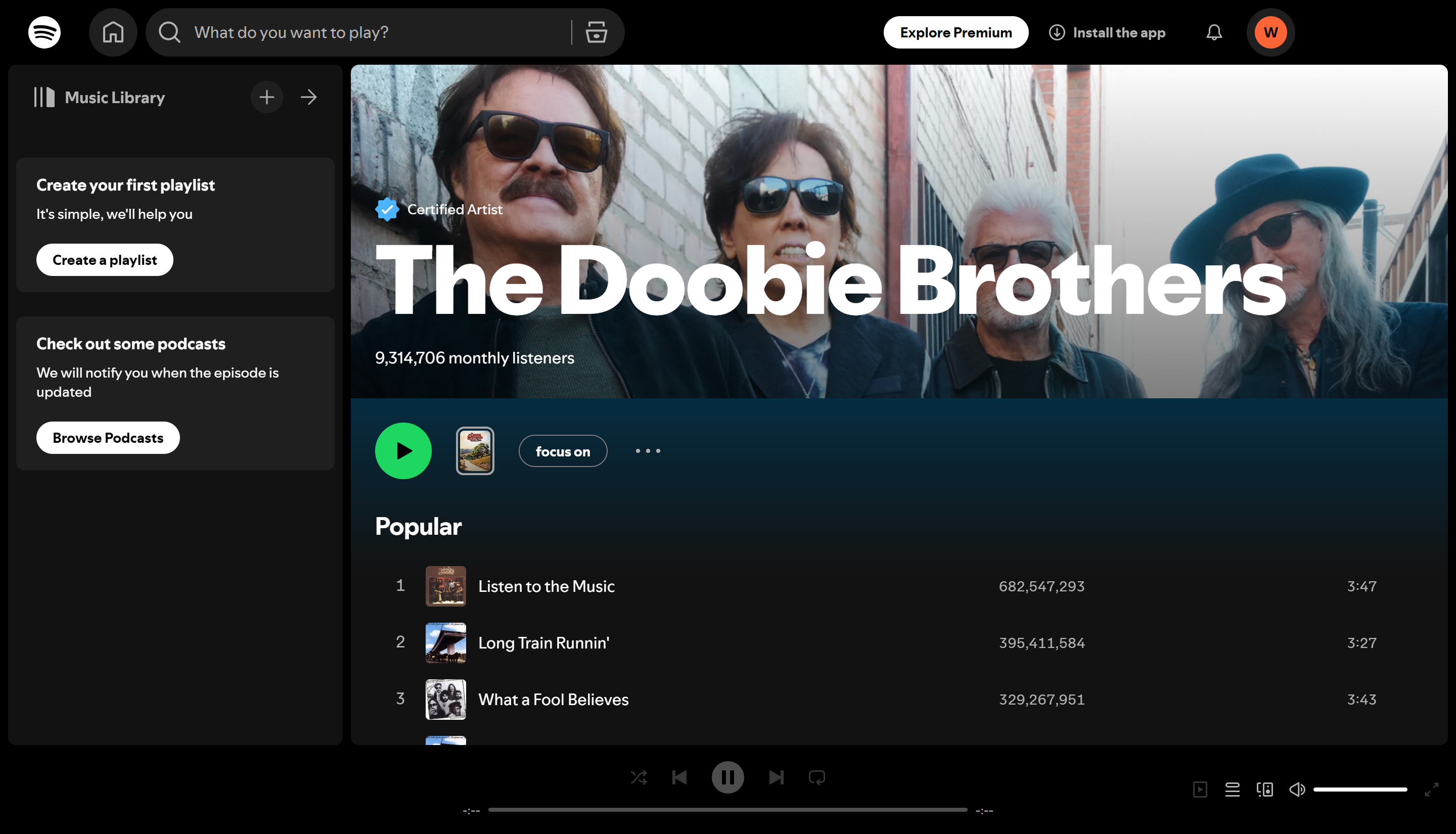Image resolution: width=1456 pixels, height=834 pixels.
Task: Click track number 2
Action: coord(400,641)
